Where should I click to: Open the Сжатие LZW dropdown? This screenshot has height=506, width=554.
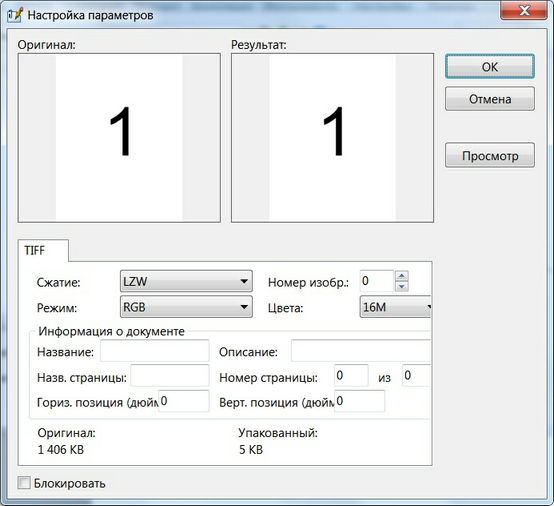(186, 281)
